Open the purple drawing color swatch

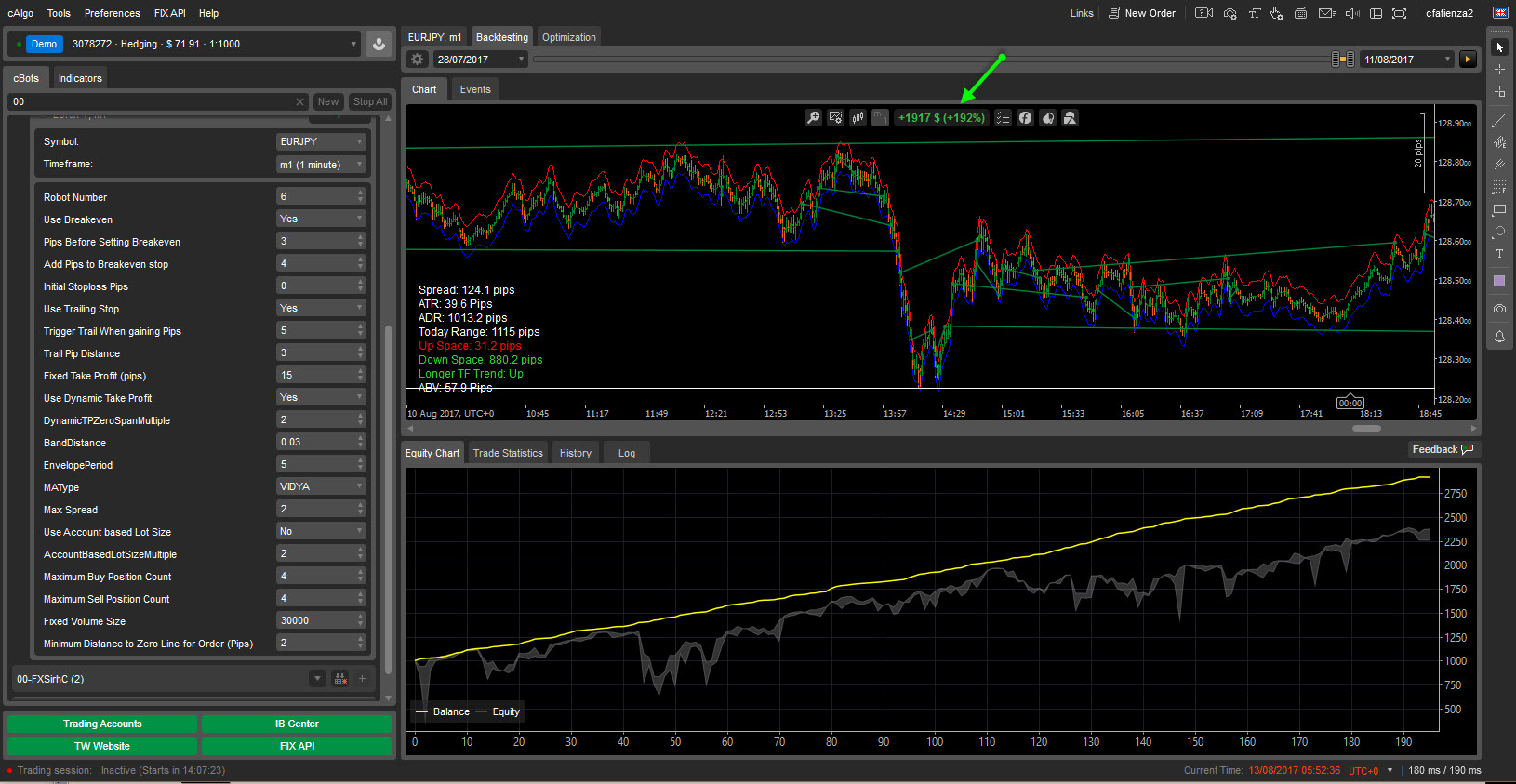(1499, 281)
